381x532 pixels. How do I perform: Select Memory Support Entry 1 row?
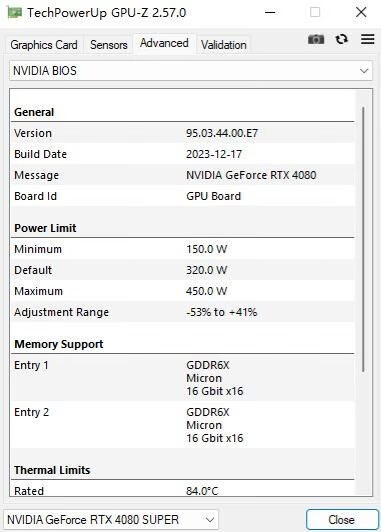pyautogui.click(x=183, y=378)
